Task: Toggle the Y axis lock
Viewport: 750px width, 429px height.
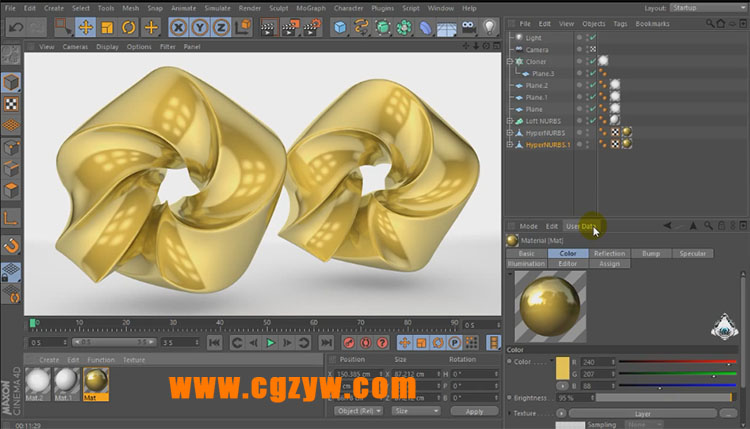Action: click(x=200, y=27)
